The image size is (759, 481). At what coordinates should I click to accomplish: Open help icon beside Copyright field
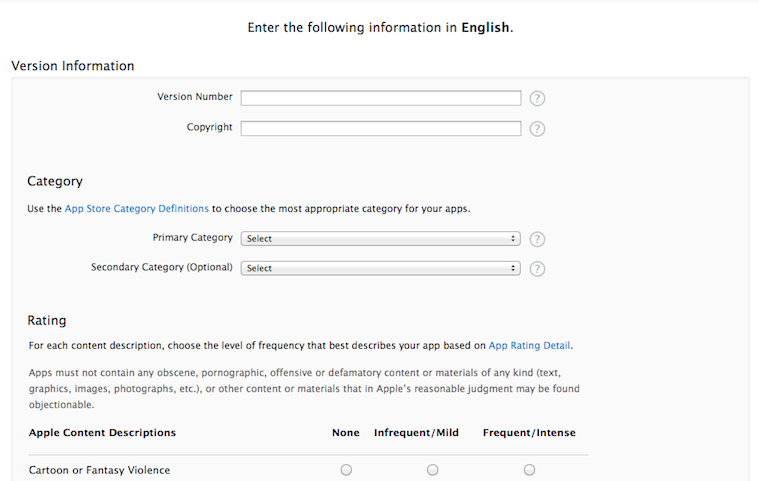(537, 129)
